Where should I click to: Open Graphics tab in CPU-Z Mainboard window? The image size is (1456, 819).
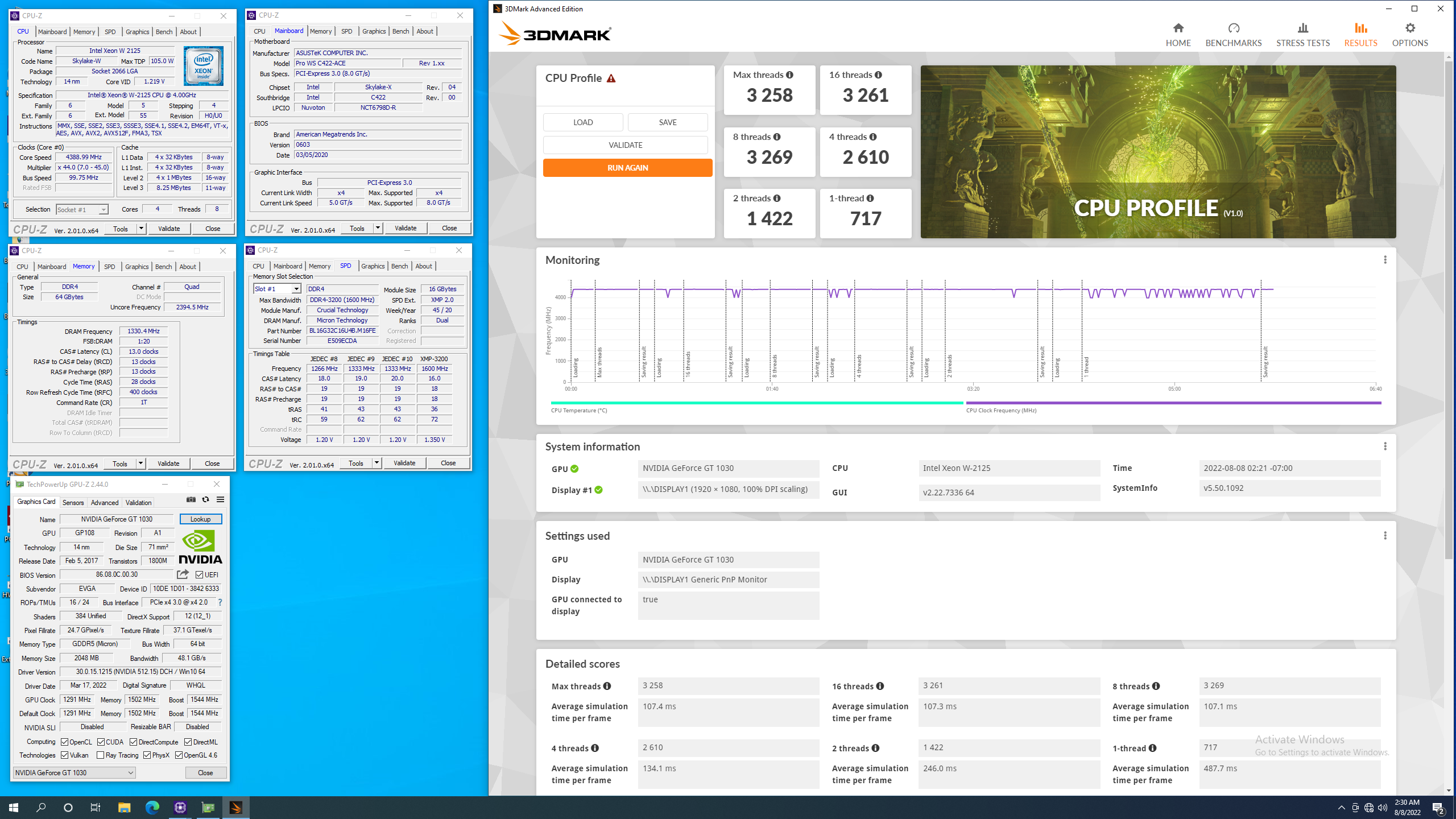pos(374,31)
